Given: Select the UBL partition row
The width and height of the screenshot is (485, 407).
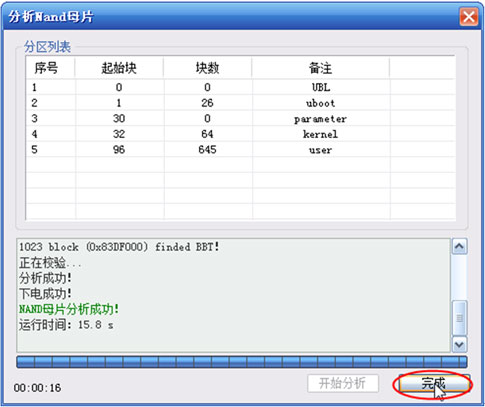Looking at the screenshot, I should pyautogui.click(x=241, y=87).
